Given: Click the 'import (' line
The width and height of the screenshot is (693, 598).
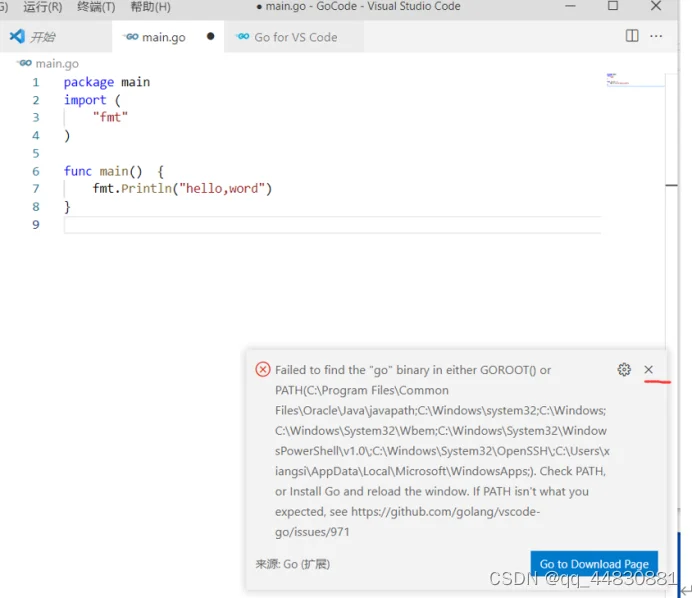Looking at the screenshot, I should click(x=92, y=100).
